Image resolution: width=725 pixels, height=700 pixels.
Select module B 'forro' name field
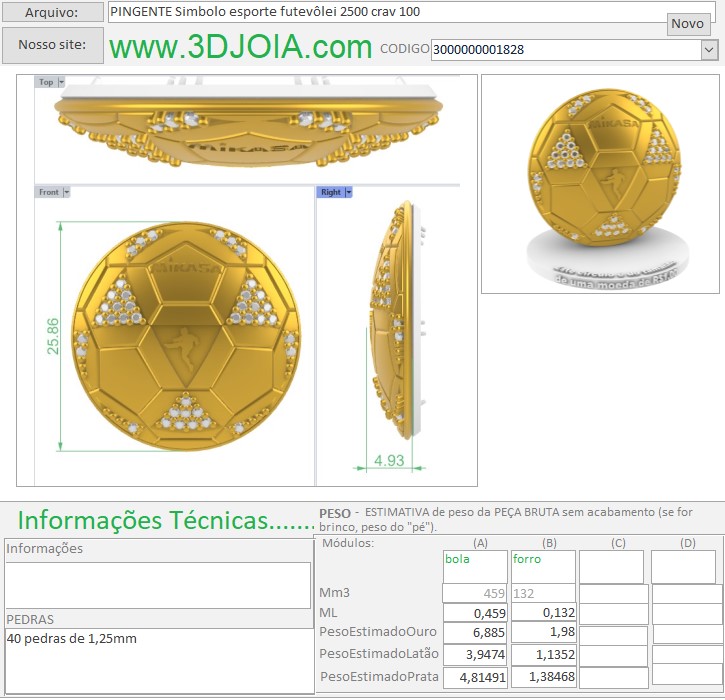(x=543, y=566)
